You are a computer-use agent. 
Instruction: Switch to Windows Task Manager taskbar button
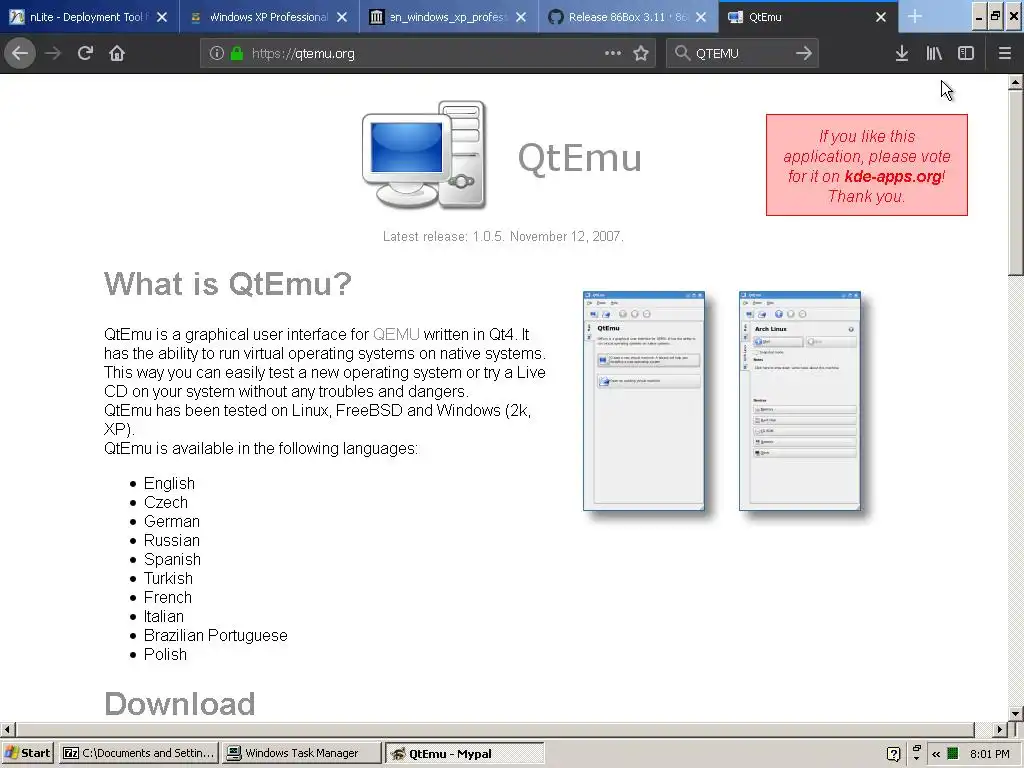pos(301,753)
